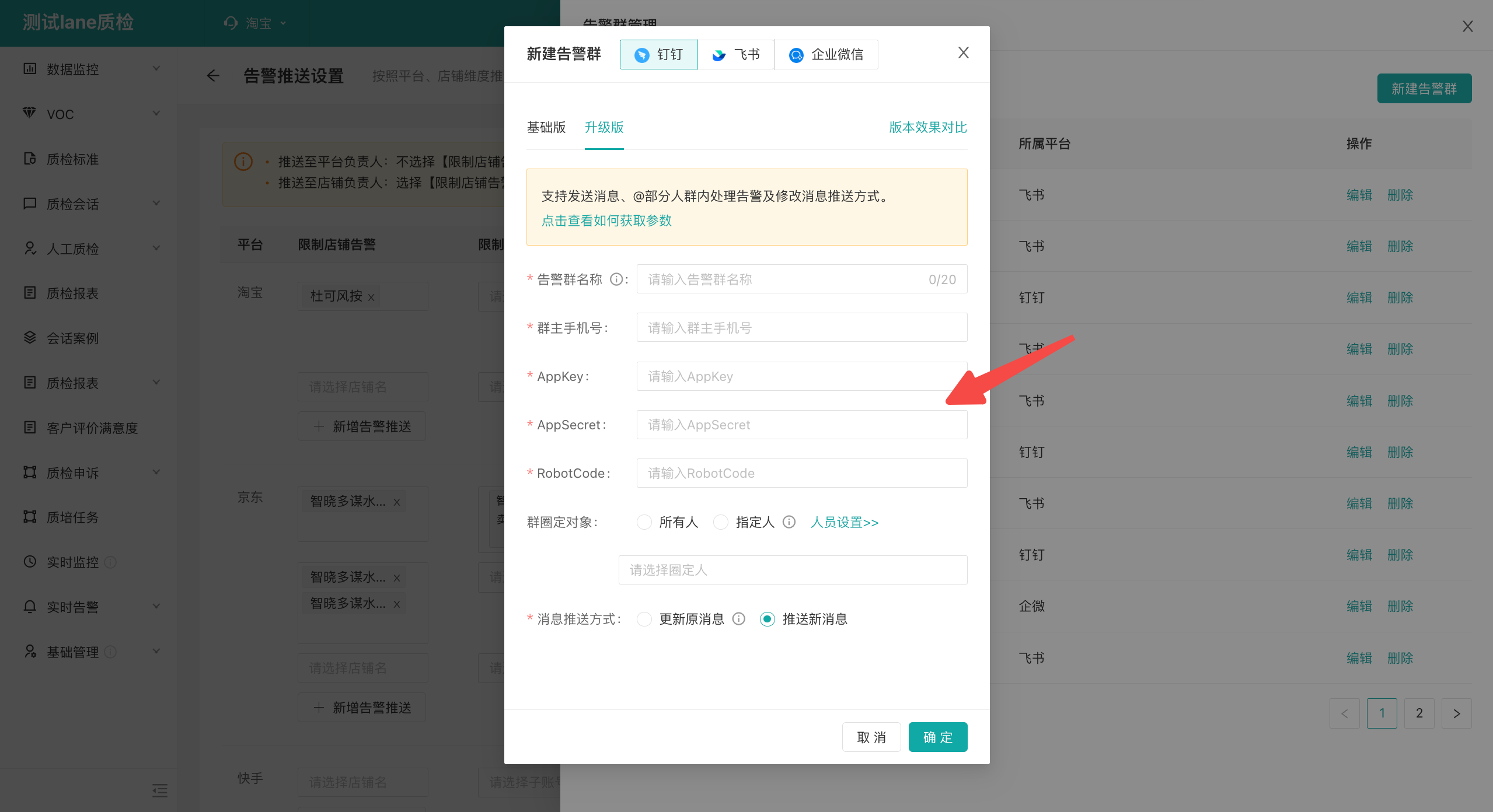
Task: Expand the 实时告警 menu chevron
Action: pos(156,606)
